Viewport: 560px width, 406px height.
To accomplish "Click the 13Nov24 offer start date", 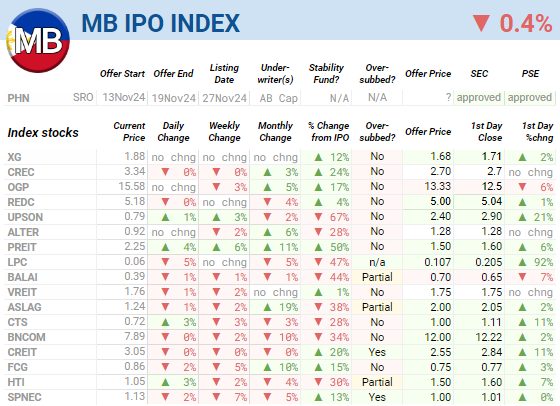I will (124, 97).
